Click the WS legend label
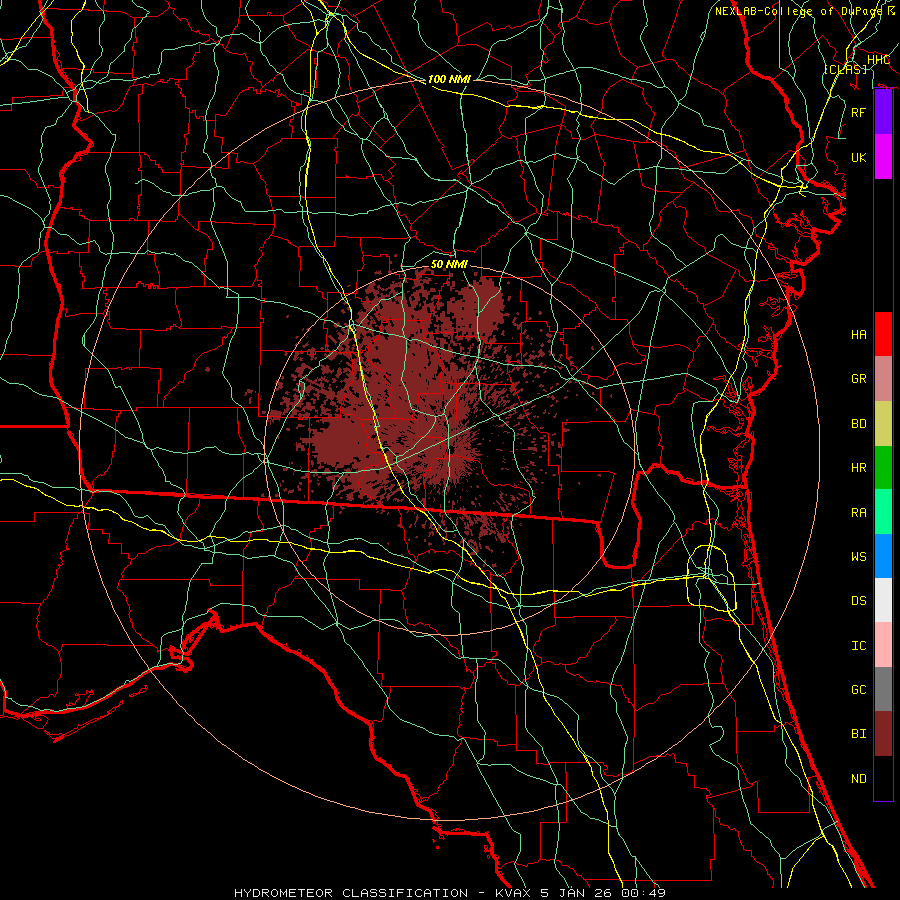Image resolution: width=900 pixels, height=900 pixels. point(859,557)
